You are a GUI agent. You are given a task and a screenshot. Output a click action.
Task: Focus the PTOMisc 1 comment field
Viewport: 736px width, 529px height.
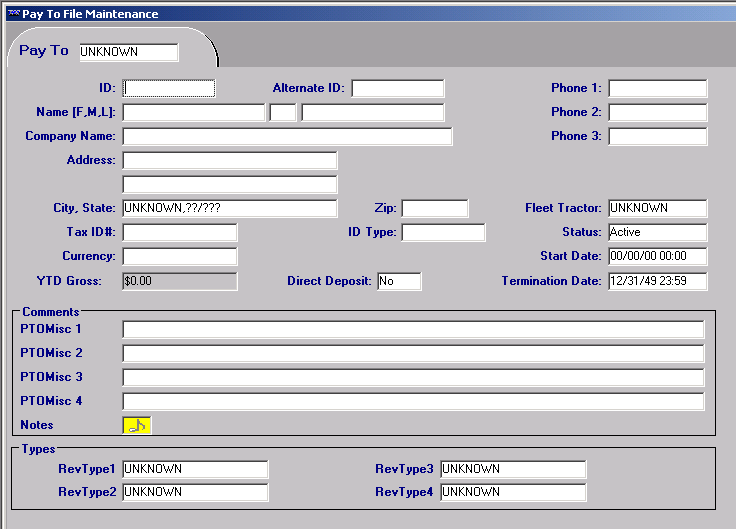413,329
